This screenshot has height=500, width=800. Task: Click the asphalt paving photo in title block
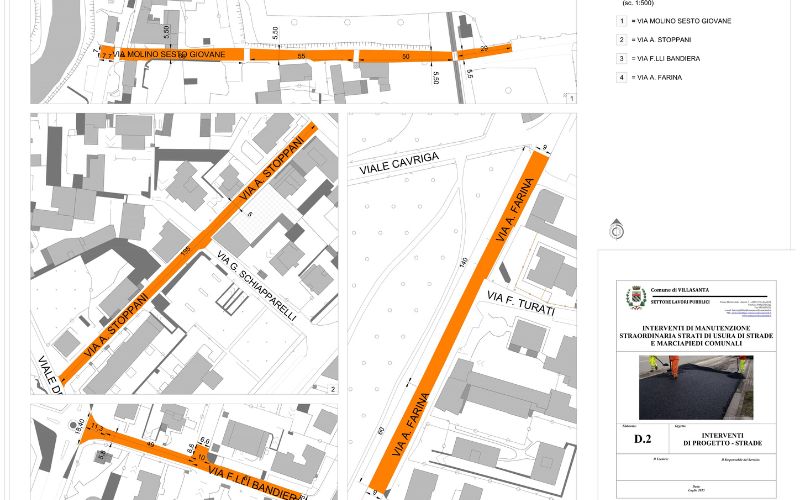696,387
